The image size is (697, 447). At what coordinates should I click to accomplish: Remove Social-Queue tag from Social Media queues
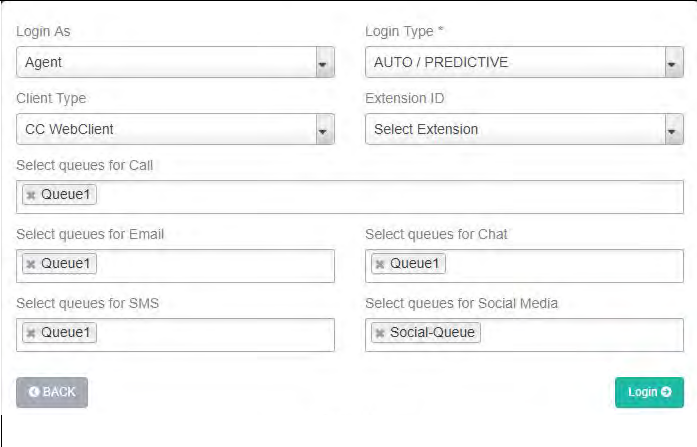[380, 333]
